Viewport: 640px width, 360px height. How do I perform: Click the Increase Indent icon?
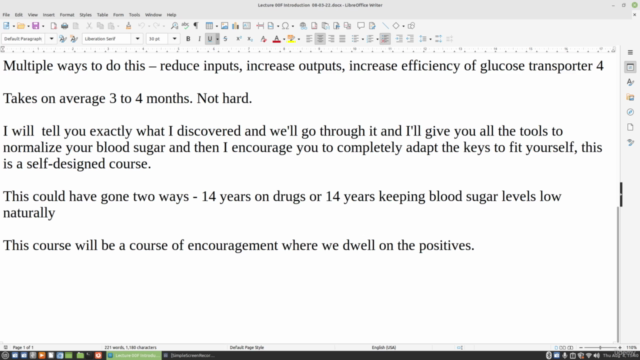click(x=399, y=39)
